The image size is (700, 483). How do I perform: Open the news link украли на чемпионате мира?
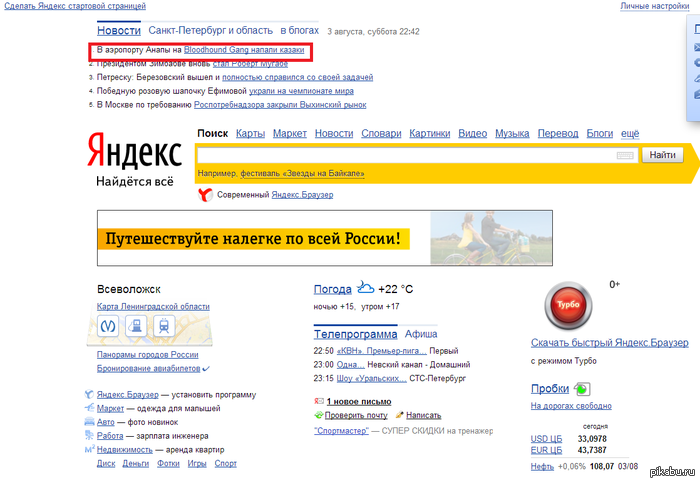301,91
